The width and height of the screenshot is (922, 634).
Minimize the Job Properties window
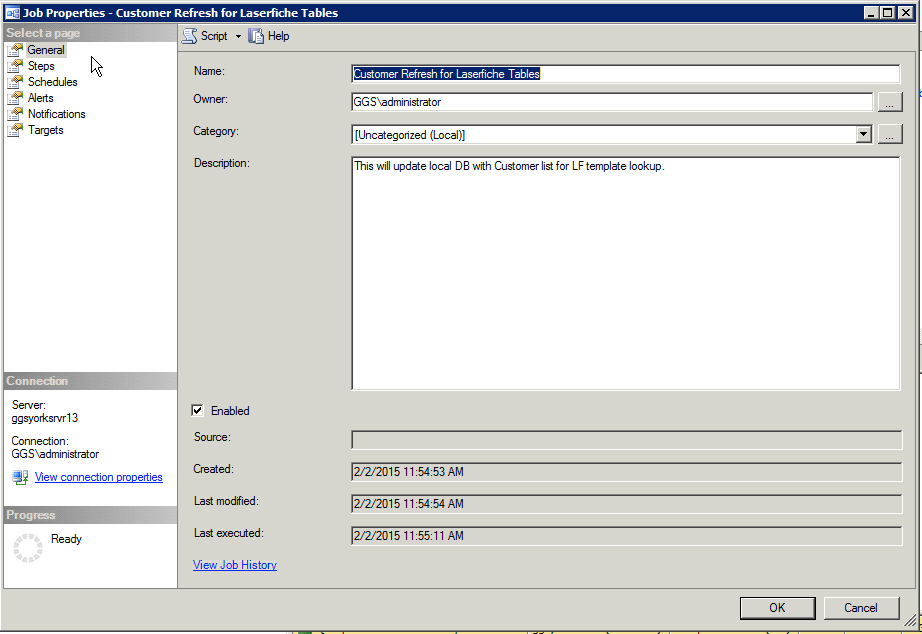(x=873, y=12)
